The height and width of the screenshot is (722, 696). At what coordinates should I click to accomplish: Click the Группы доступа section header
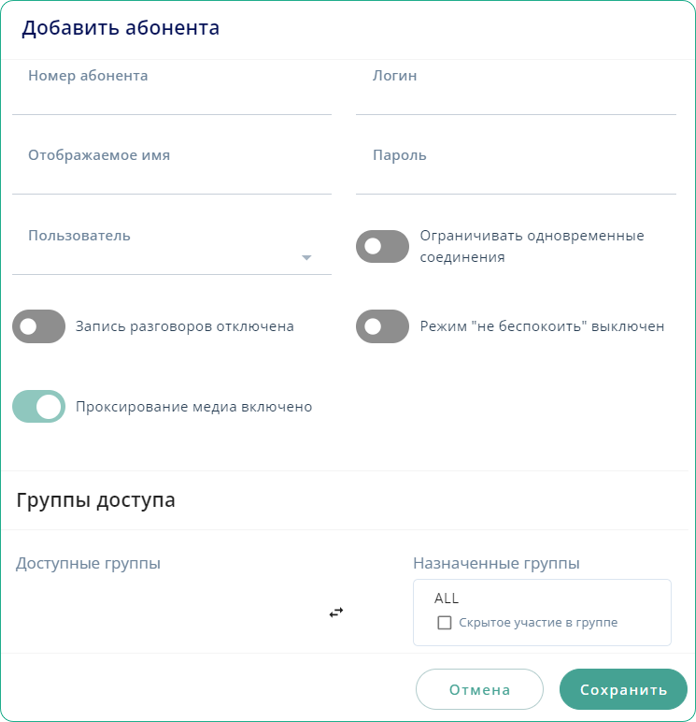coord(96,500)
